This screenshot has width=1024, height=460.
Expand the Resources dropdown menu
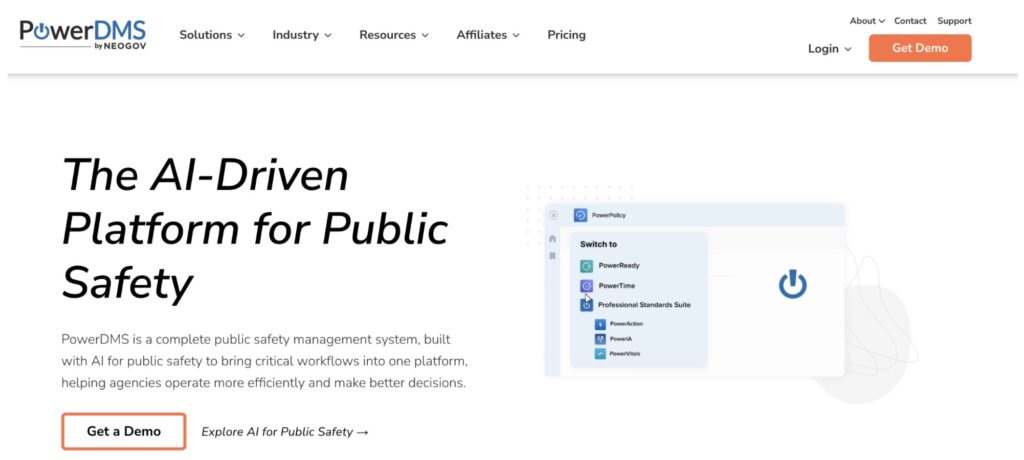pos(394,35)
